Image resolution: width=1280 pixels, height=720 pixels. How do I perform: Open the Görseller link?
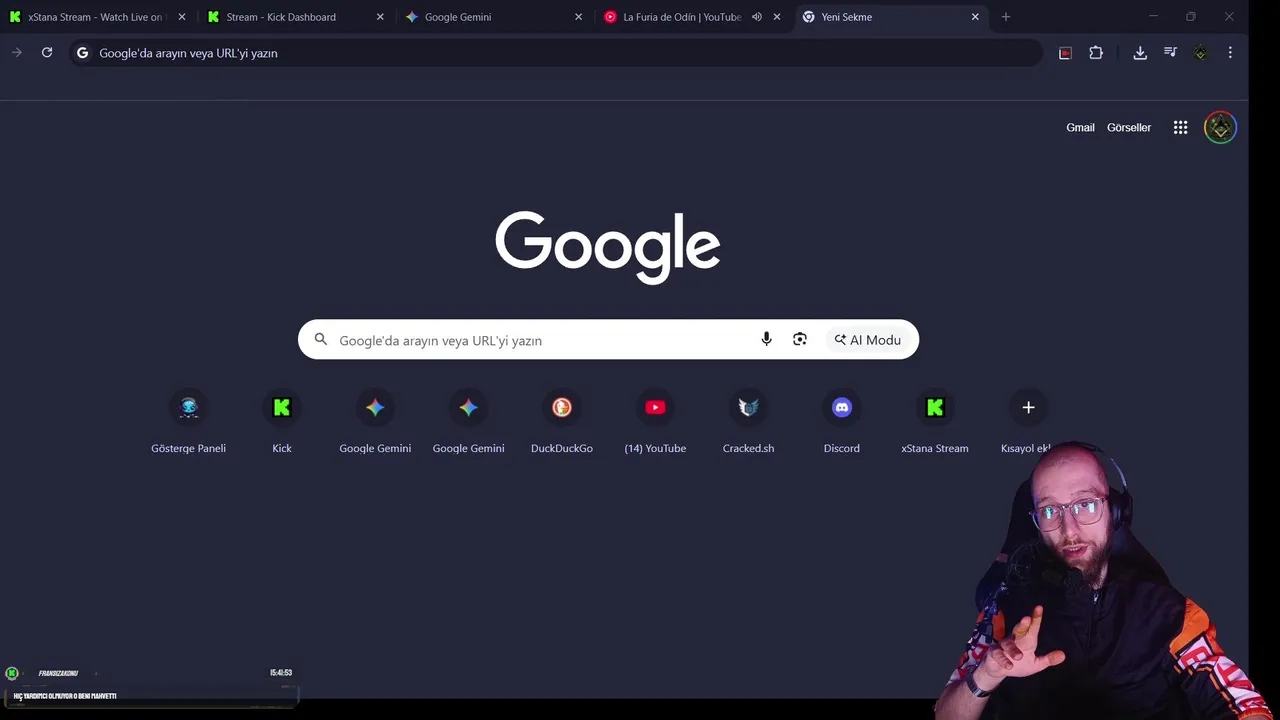pyautogui.click(x=1129, y=128)
